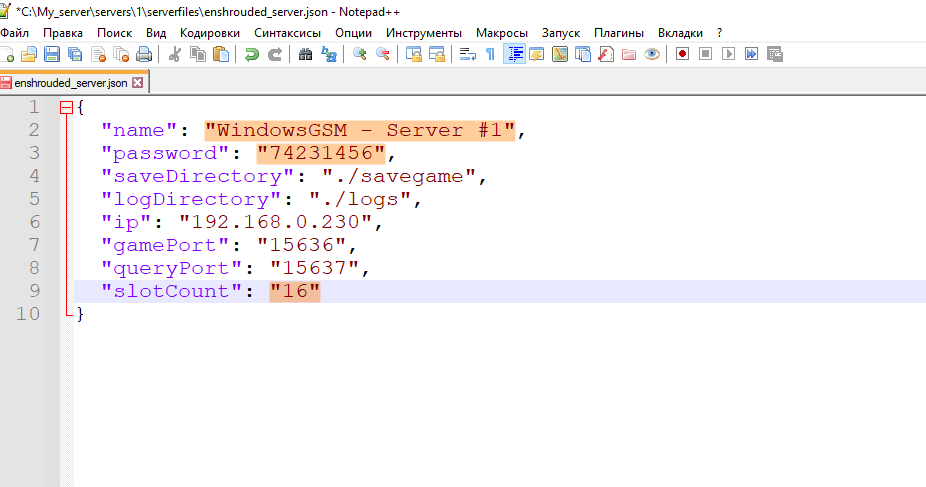Open the Макросы menu
Screen dimensions: 926x487
coord(502,33)
